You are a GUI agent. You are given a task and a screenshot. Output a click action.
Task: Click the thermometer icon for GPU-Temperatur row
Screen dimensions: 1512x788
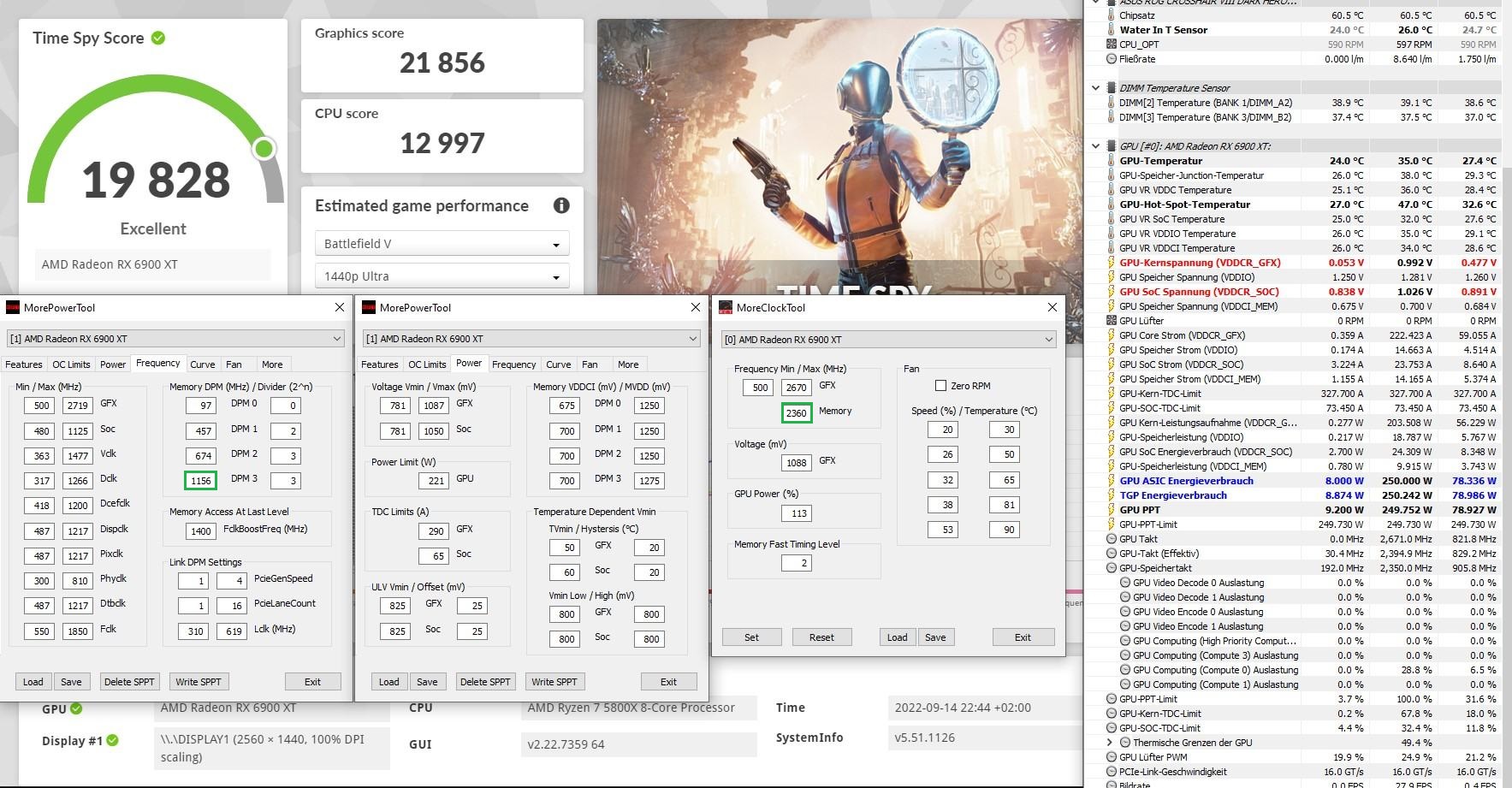click(x=1112, y=161)
